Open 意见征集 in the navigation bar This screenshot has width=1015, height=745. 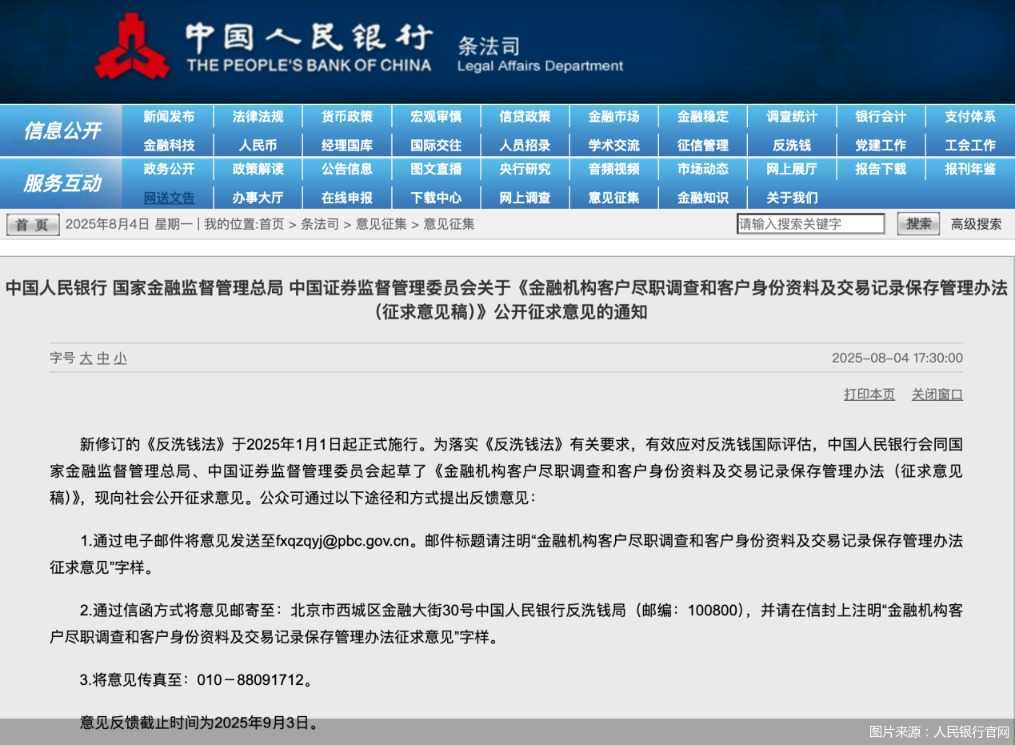coord(614,197)
